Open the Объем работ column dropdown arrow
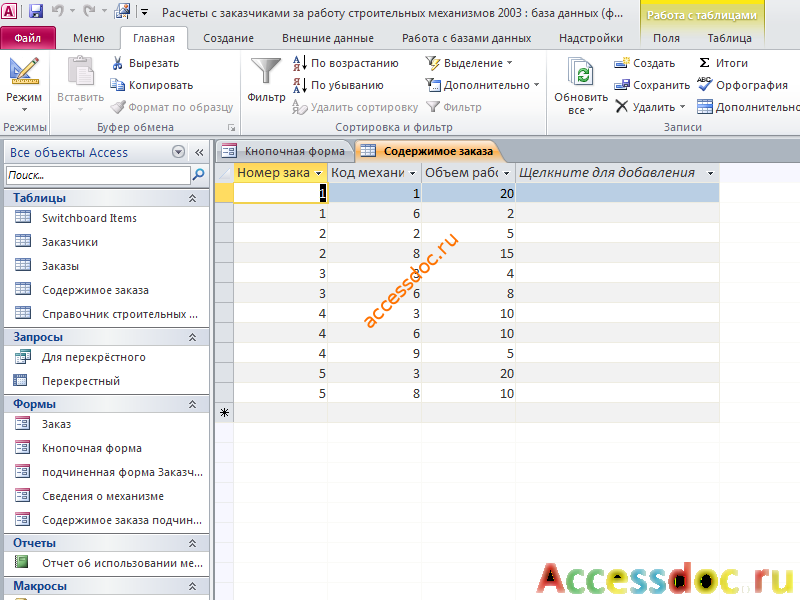 click(507, 173)
